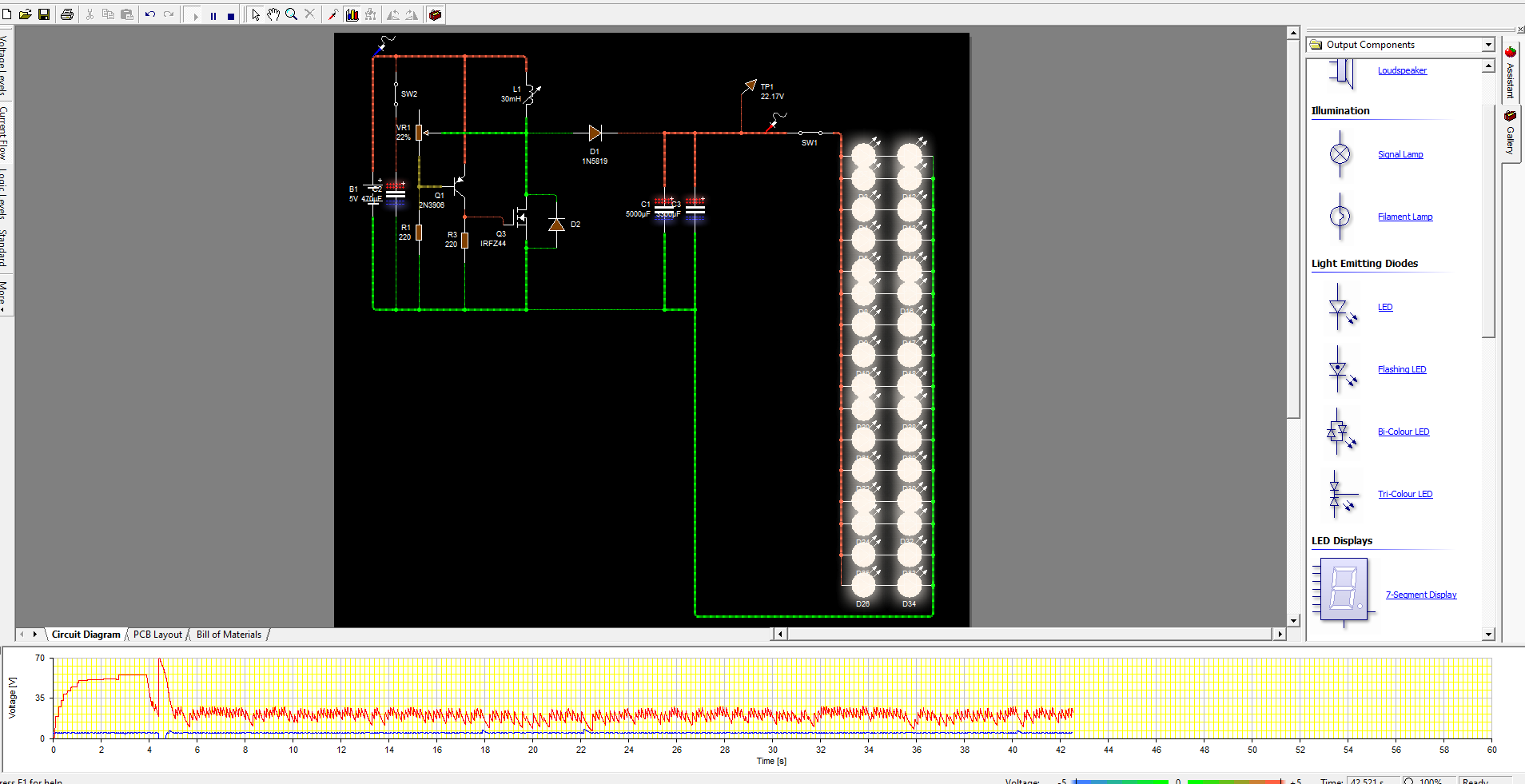This screenshot has width=1525, height=784.
Task: Select the arrow pointer tool
Action: [255, 14]
